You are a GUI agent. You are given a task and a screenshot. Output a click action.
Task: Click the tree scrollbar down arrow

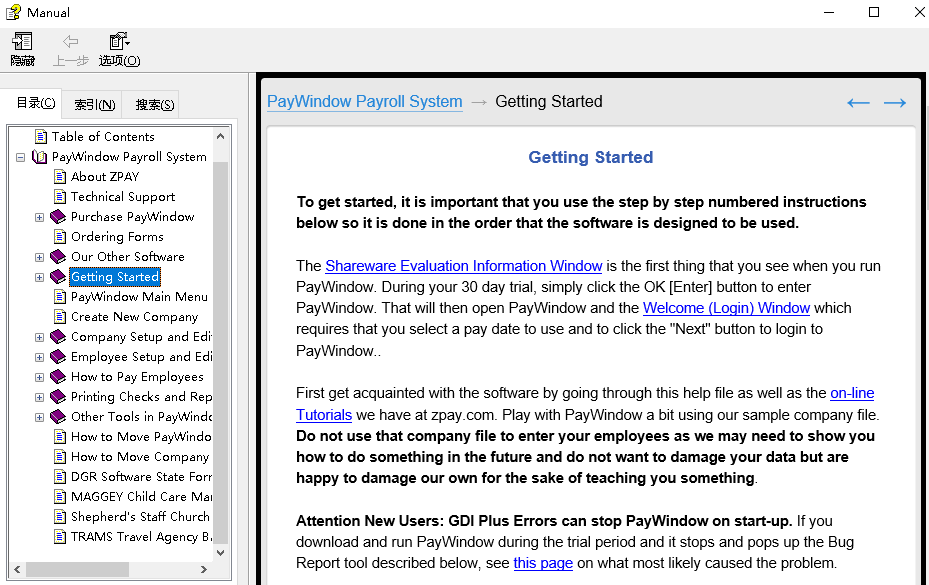220,552
